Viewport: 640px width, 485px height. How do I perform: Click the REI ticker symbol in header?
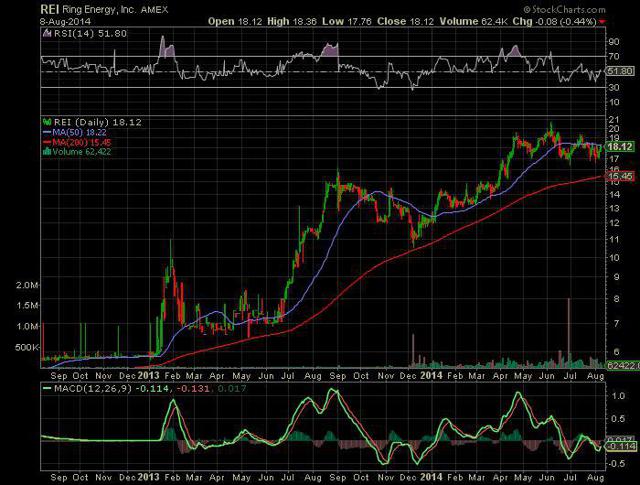[49, 9]
